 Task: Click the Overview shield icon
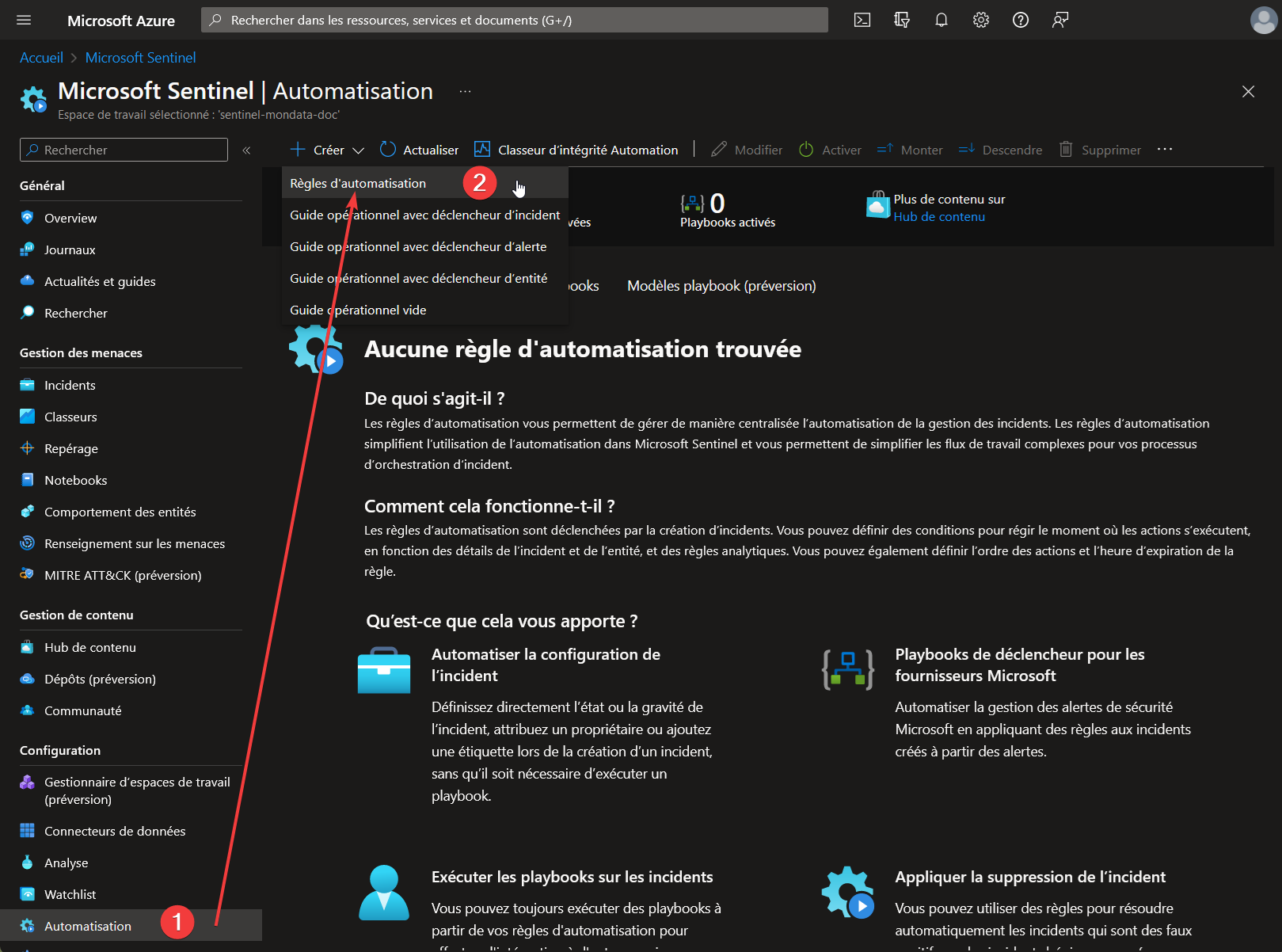coord(28,217)
